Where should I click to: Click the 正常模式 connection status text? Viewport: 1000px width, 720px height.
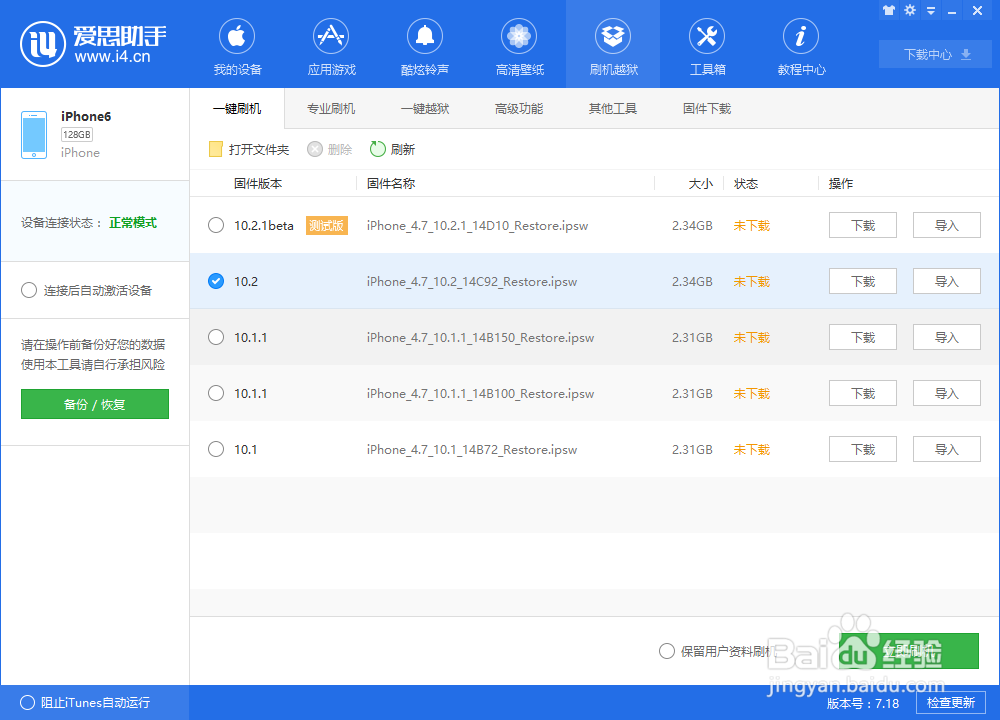[133, 223]
